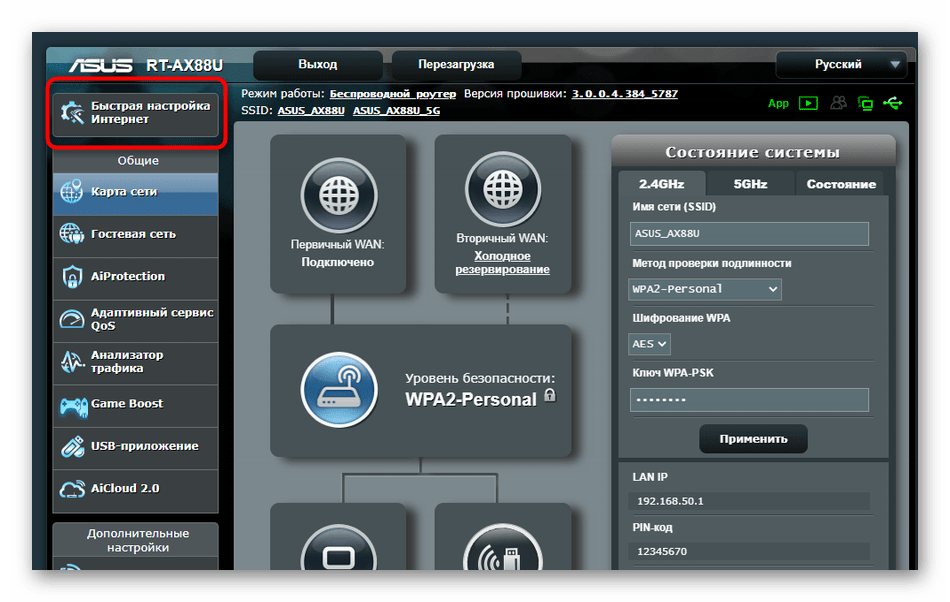Click the blue router icon in network map

339,389
